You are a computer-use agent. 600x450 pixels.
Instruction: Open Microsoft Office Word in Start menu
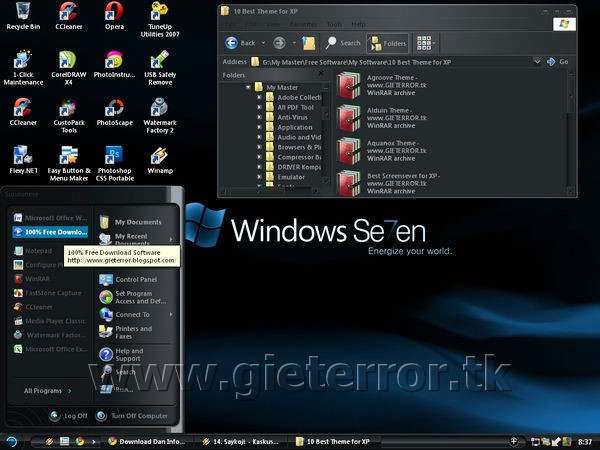[x=51, y=218]
